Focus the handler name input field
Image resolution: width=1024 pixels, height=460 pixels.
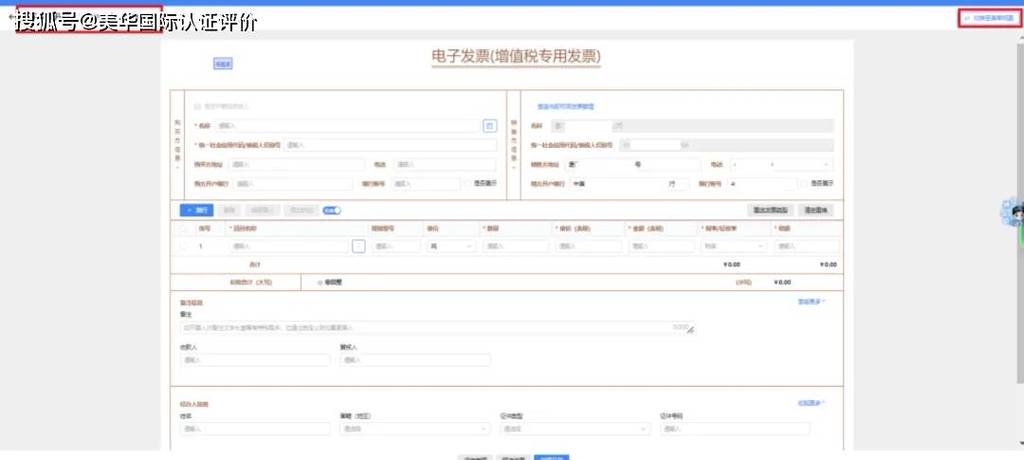pos(255,429)
